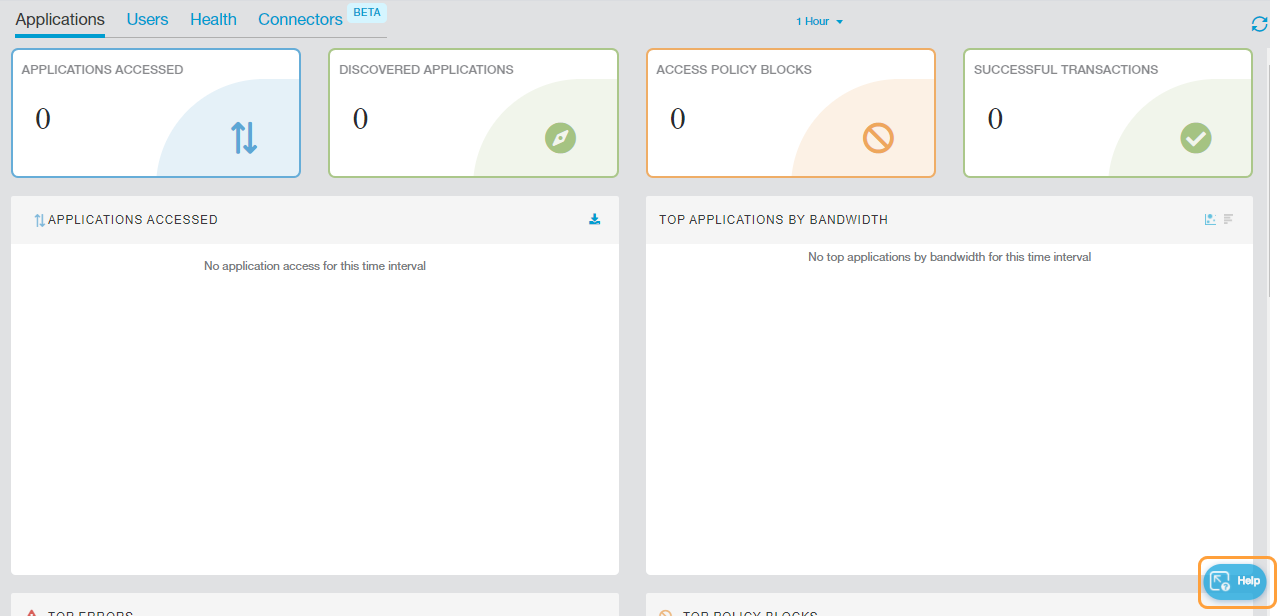Click the blocked symbol in Access Policy Blocks card

(878, 138)
